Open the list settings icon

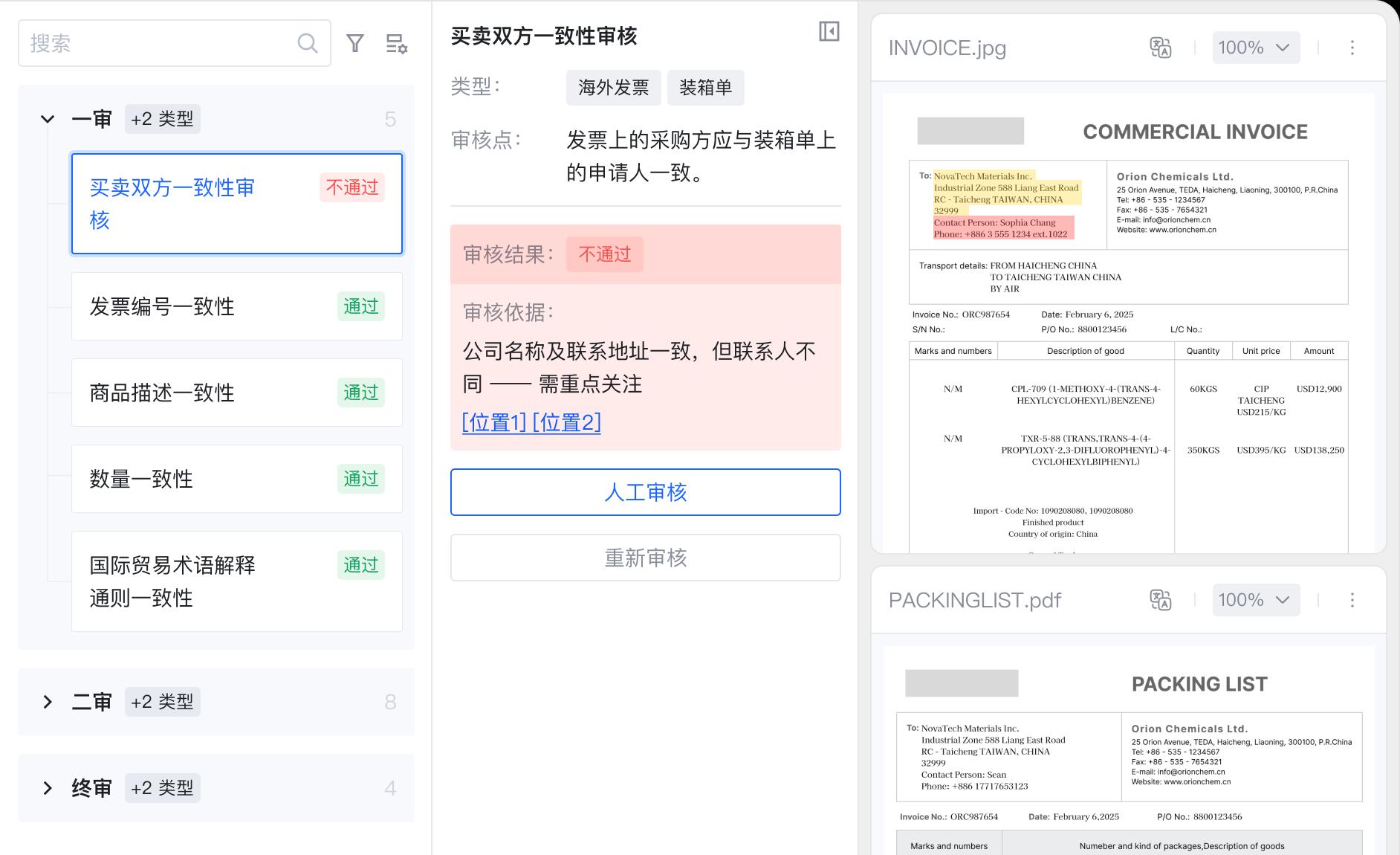click(396, 43)
